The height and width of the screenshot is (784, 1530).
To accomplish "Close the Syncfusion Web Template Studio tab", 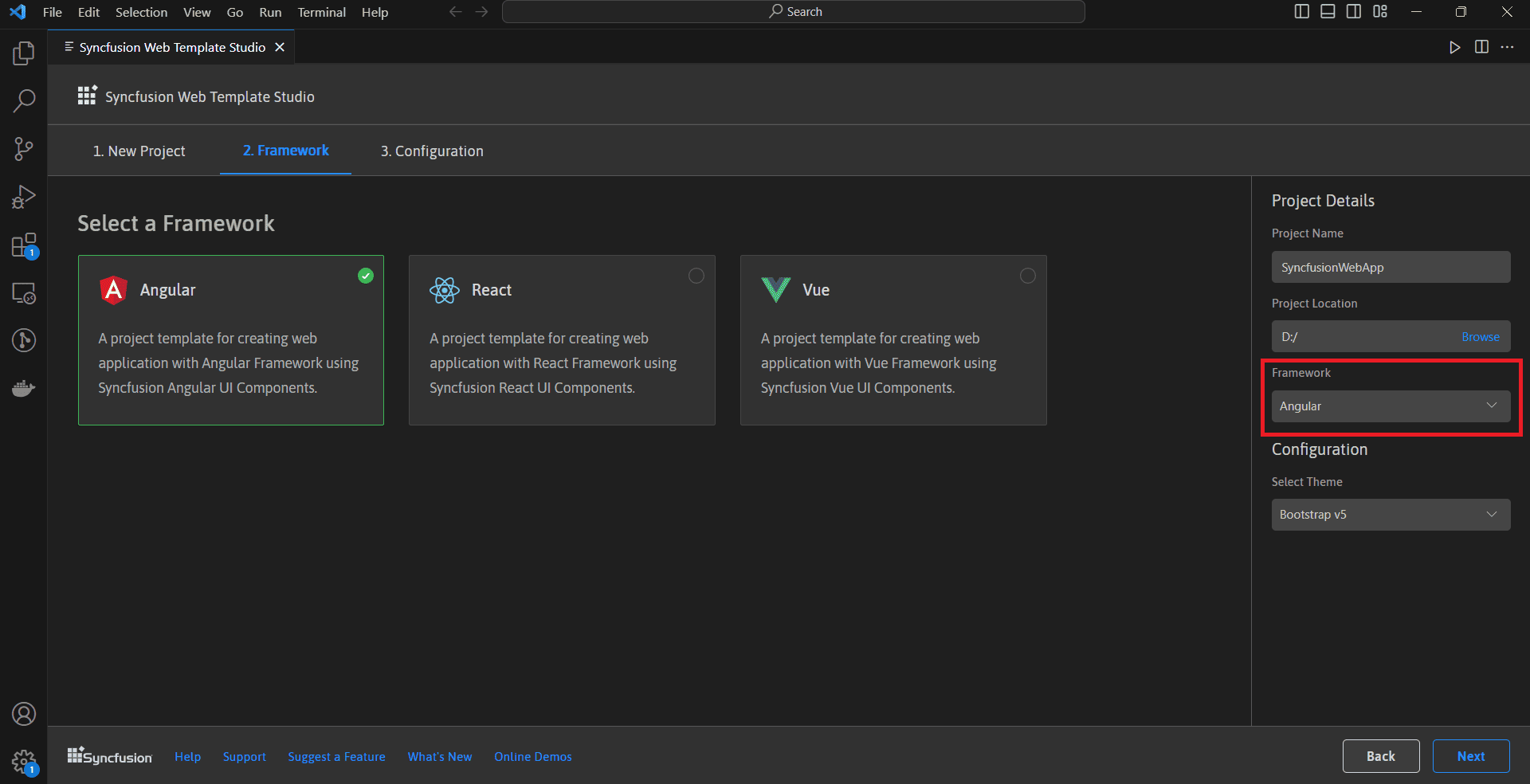I will (x=280, y=47).
